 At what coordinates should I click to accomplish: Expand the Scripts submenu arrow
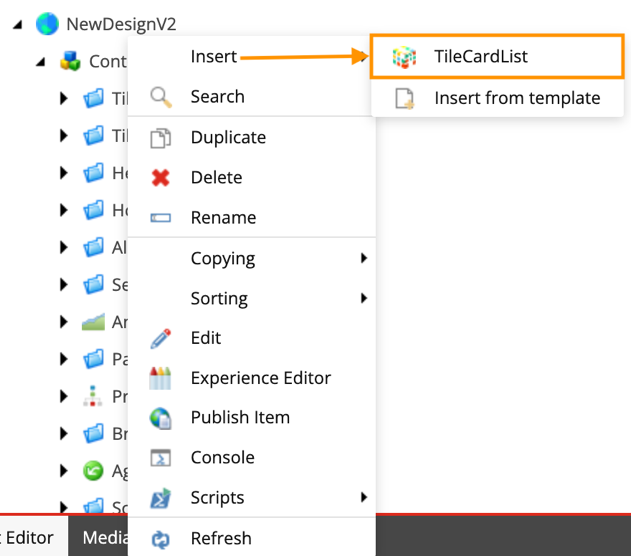[364, 498]
